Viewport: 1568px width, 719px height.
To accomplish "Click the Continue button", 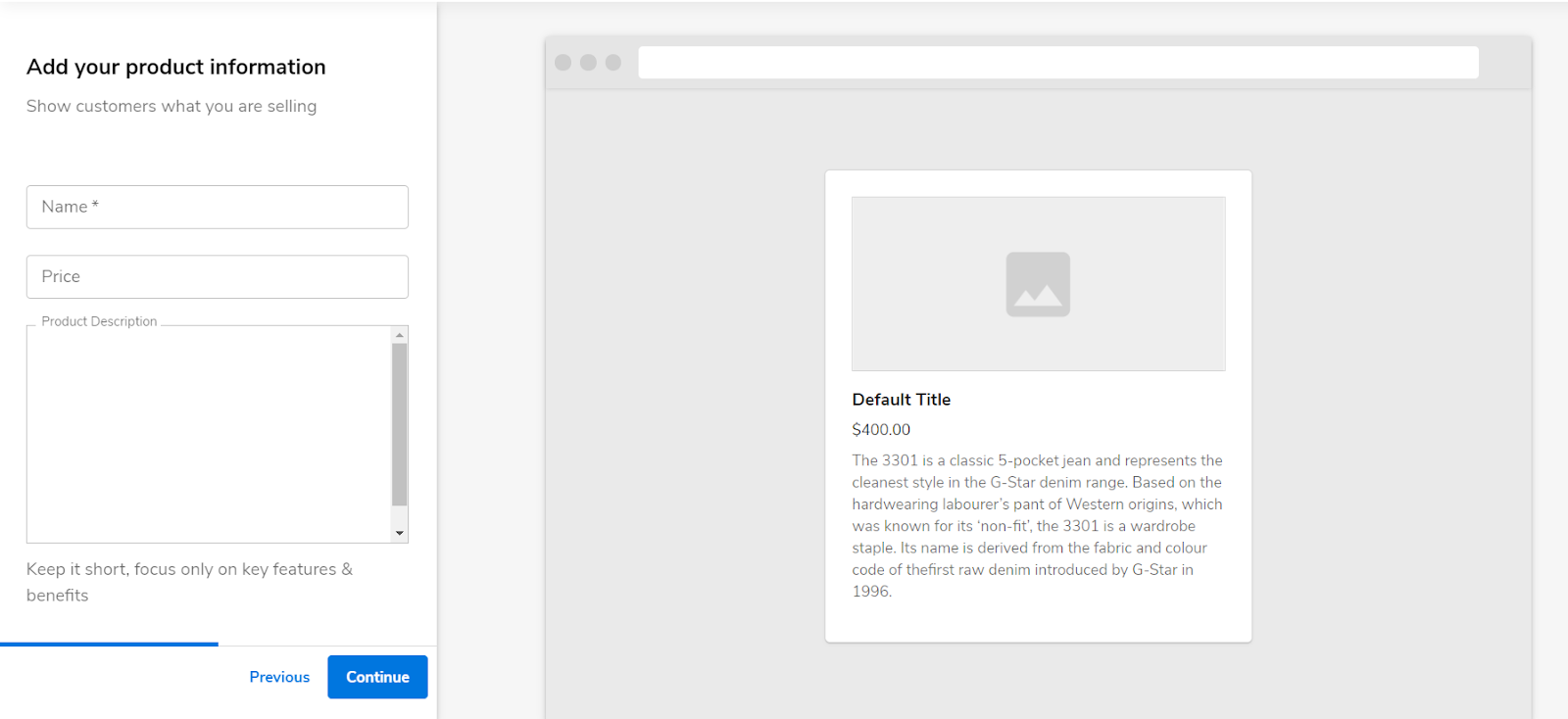I will 377,677.
